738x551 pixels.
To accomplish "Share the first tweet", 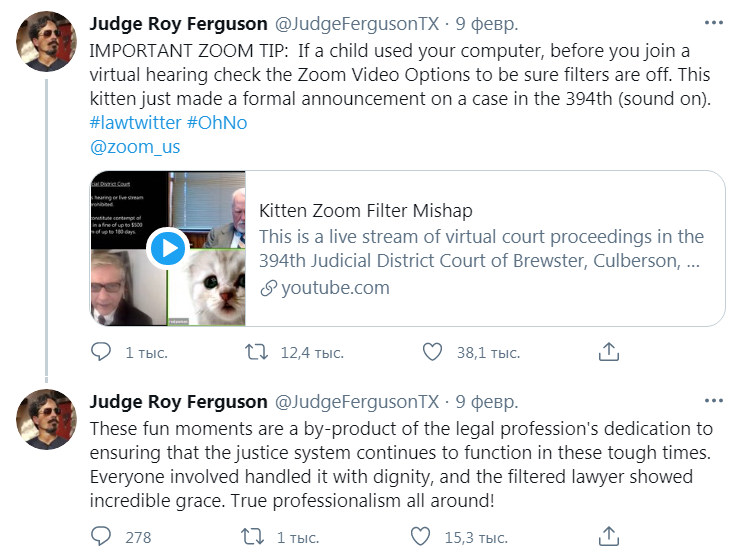I will pyautogui.click(x=608, y=352).
